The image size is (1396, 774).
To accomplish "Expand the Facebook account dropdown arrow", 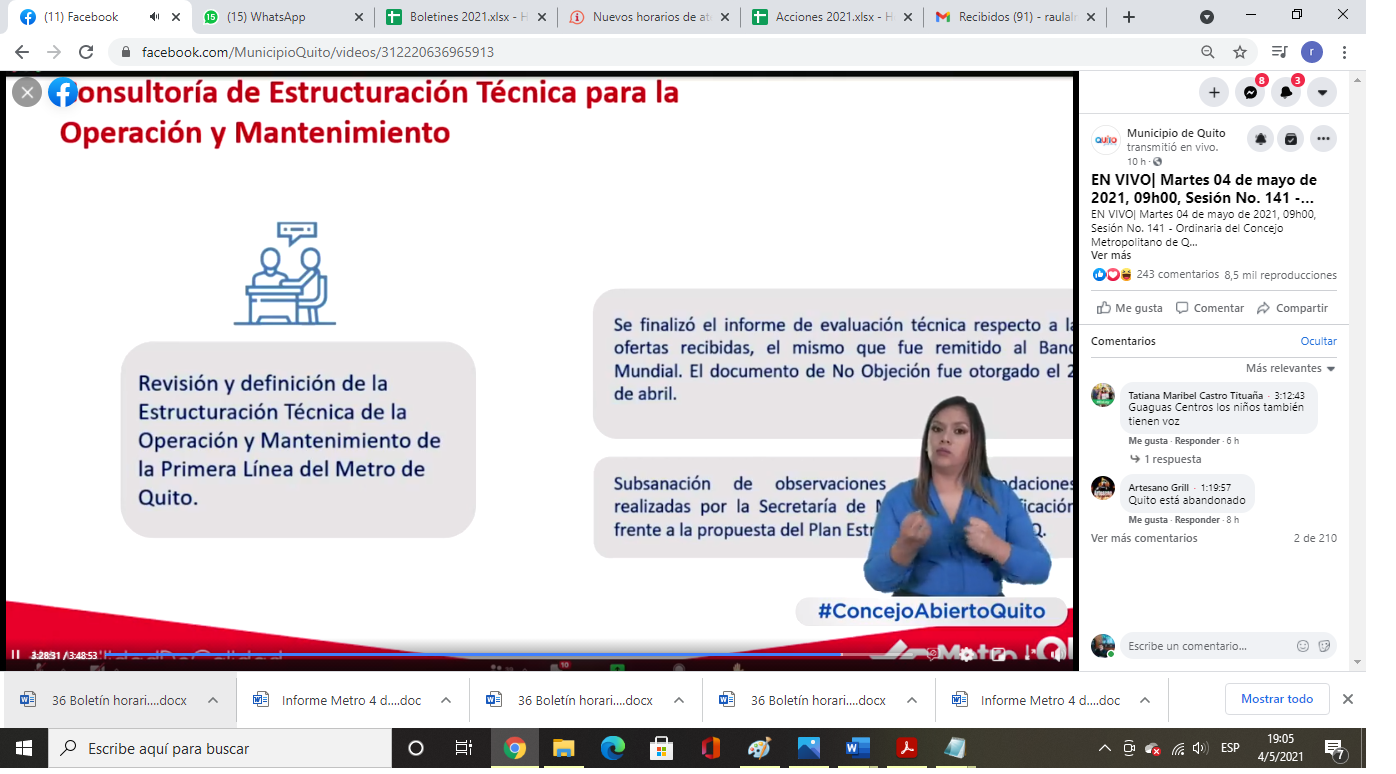I will [1322, 92].
